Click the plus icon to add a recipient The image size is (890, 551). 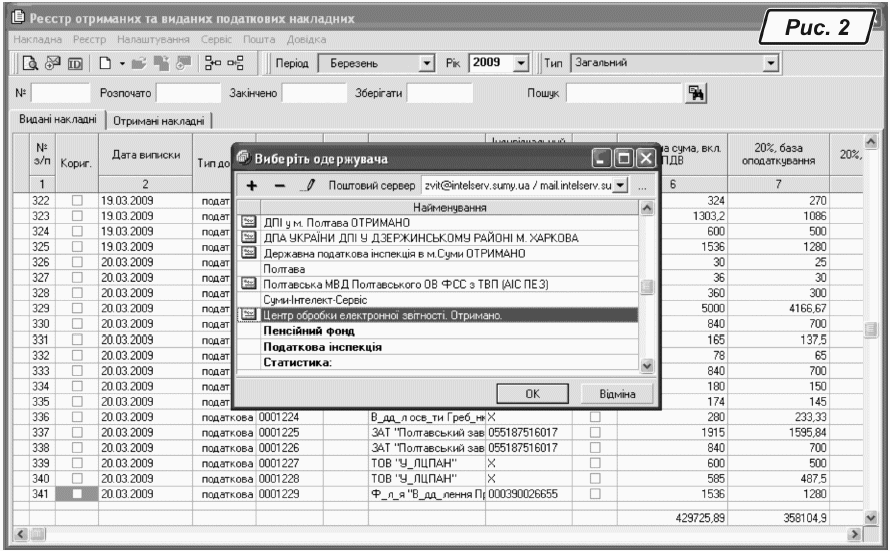[x=253, y=187]
